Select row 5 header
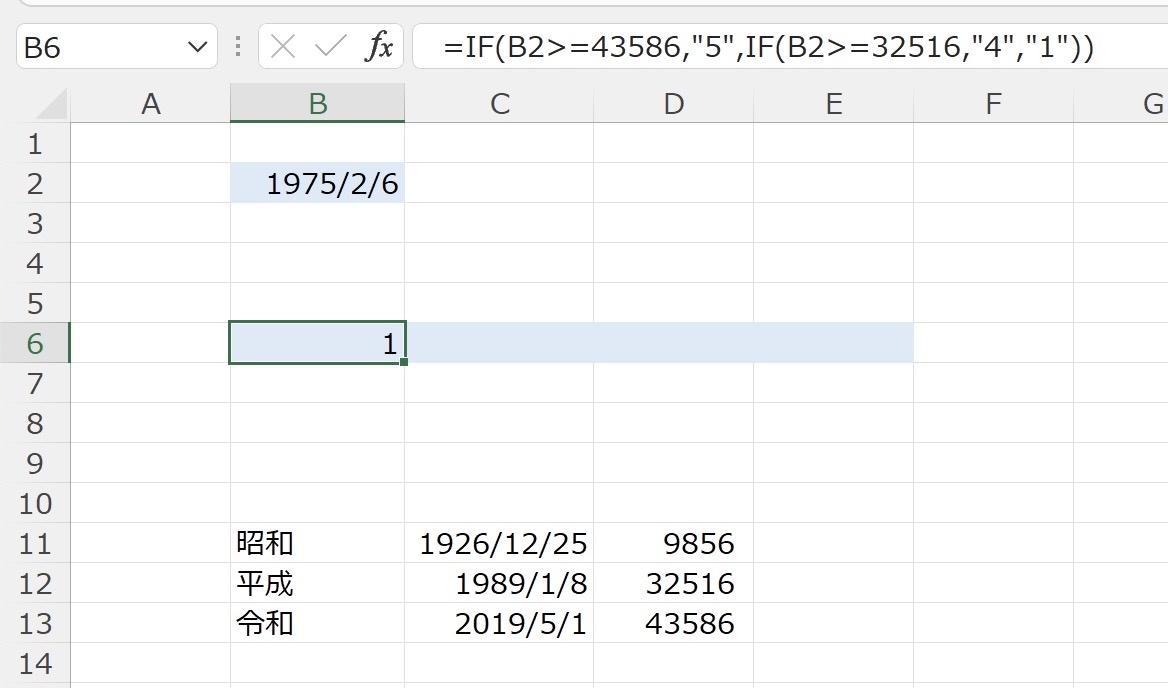Screen dimensions: 1168x688 point(35,303)
